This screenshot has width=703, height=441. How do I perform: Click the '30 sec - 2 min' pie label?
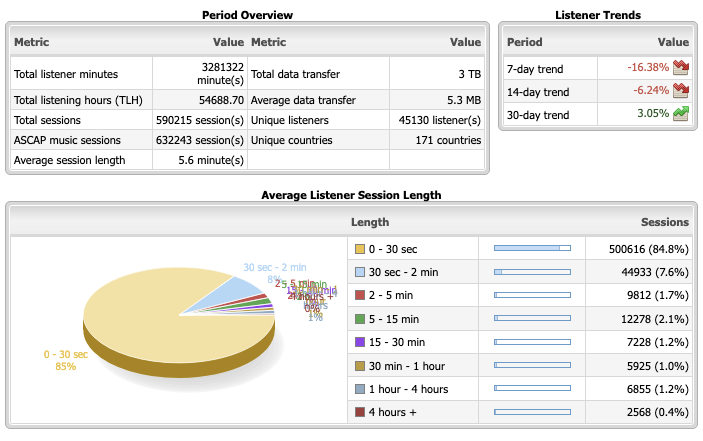(275, 268)
